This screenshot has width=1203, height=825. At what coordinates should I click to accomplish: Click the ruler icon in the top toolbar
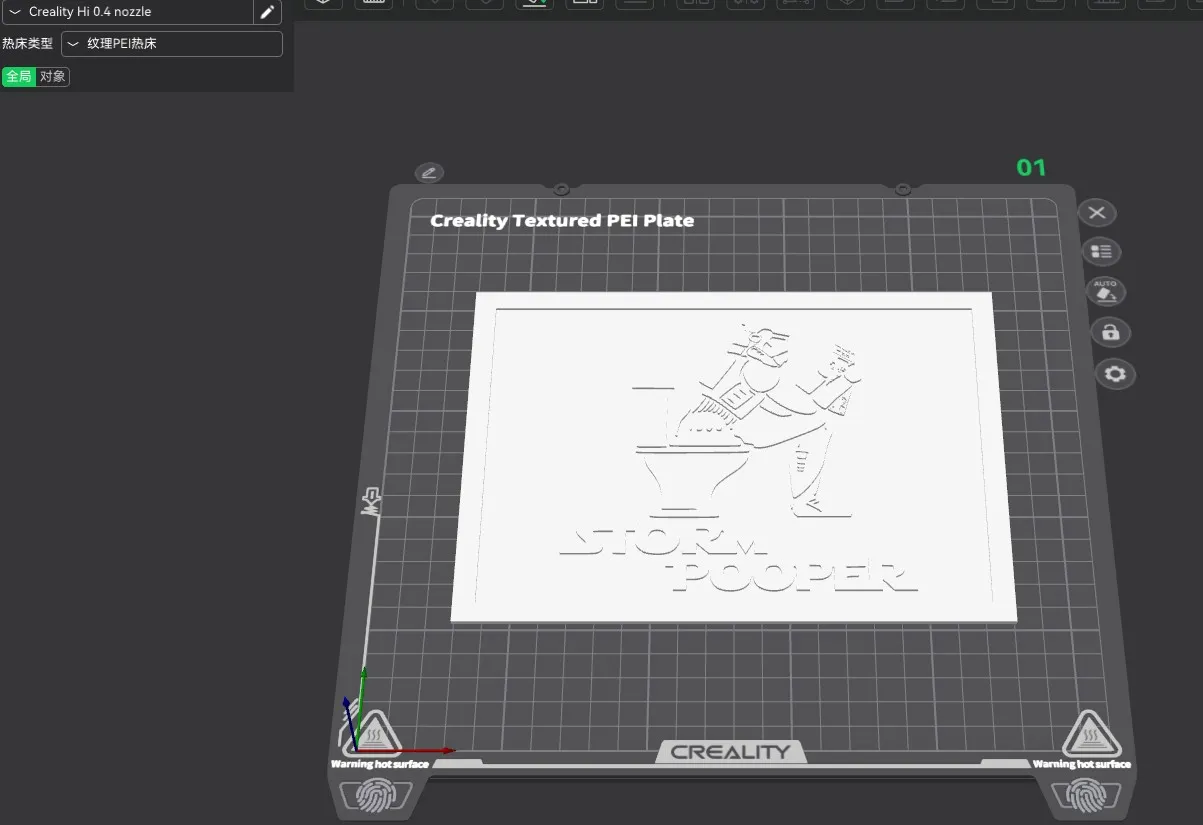pyautogui.click(x=374, y=4)
